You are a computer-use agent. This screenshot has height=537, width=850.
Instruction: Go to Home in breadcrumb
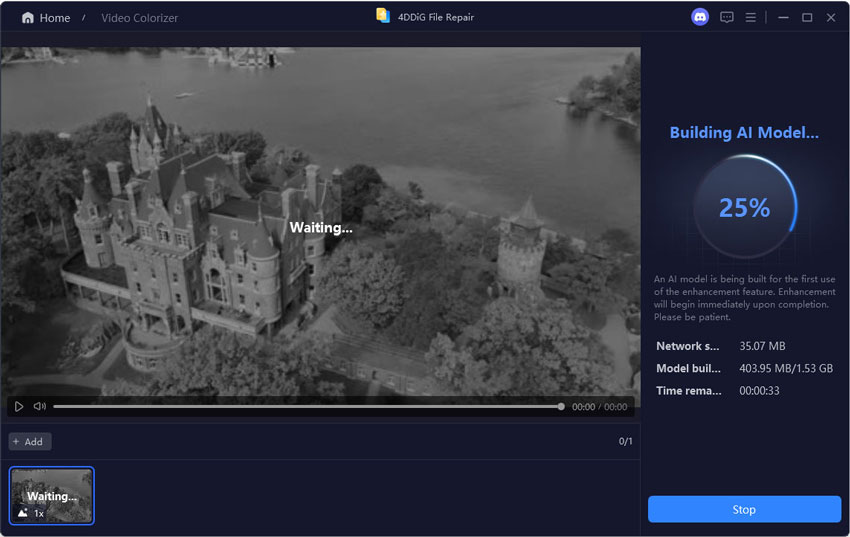coord(55,18)
